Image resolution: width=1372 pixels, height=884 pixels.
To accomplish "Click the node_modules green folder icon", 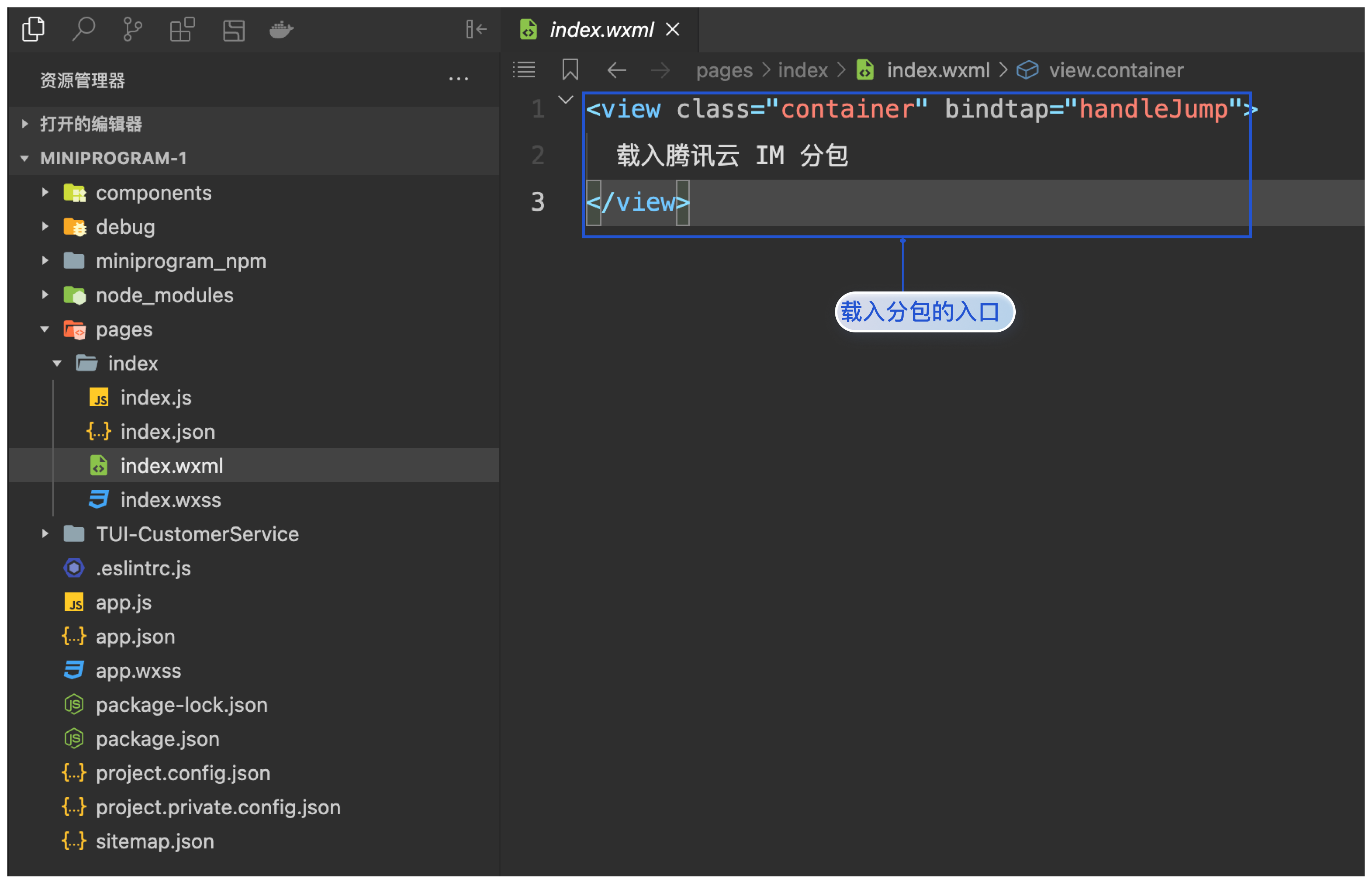I will click(75, 295).
